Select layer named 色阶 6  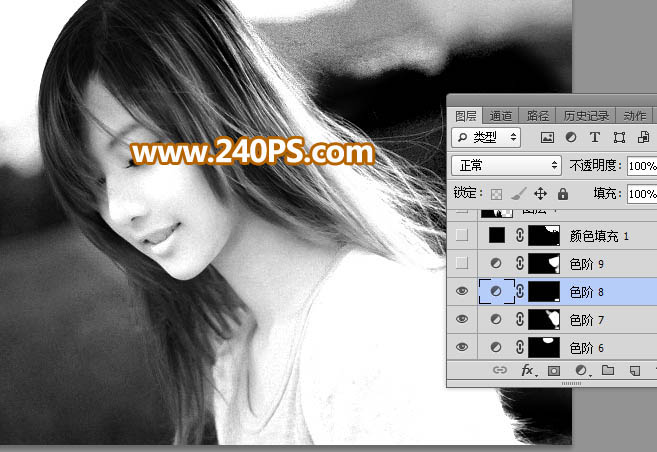(587, 348)
